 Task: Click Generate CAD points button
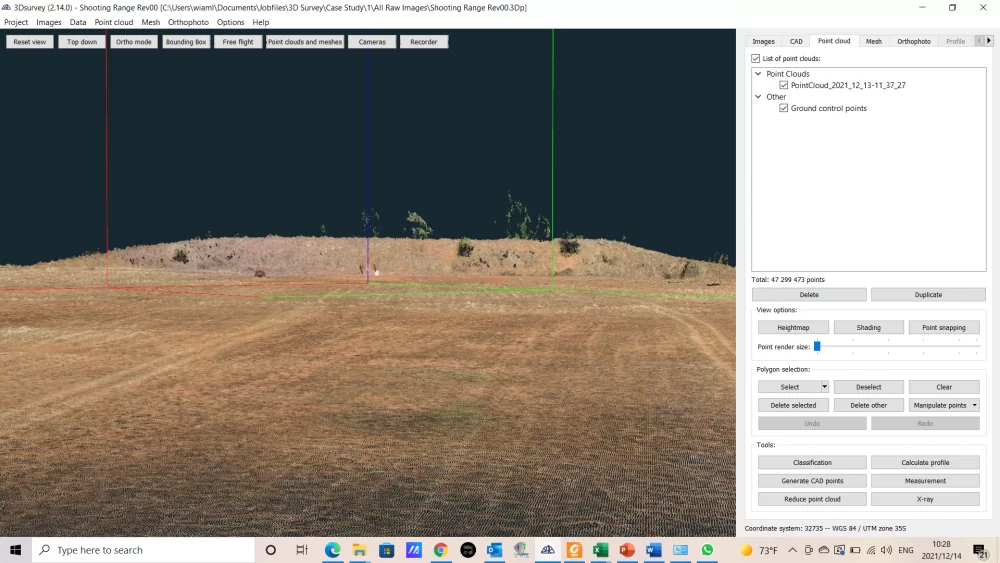tap(812, 481)
